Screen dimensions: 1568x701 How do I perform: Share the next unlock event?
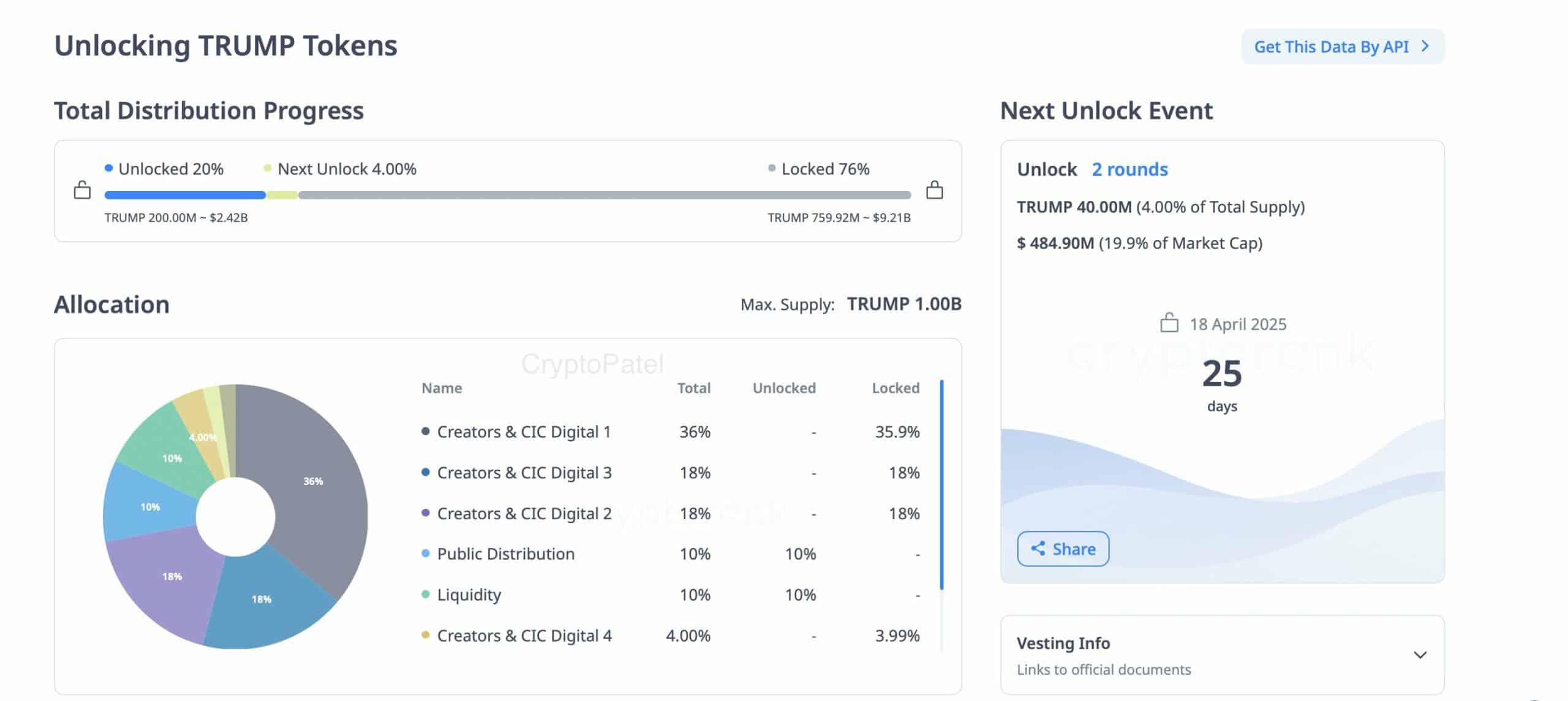(1063, 549)
